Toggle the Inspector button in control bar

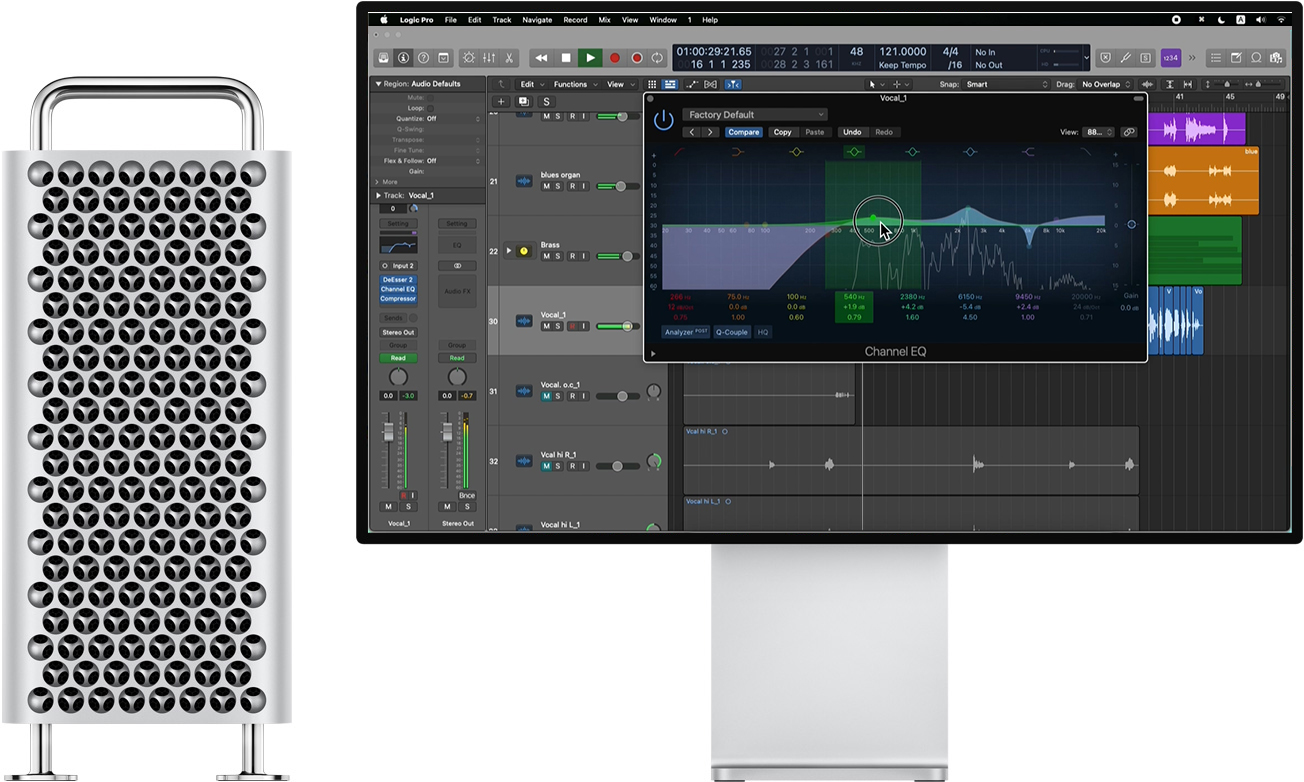point(402,58)
